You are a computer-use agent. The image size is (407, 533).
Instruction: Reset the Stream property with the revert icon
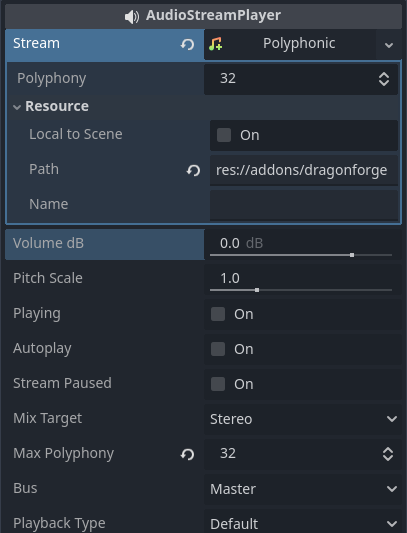tap(187, 44)
